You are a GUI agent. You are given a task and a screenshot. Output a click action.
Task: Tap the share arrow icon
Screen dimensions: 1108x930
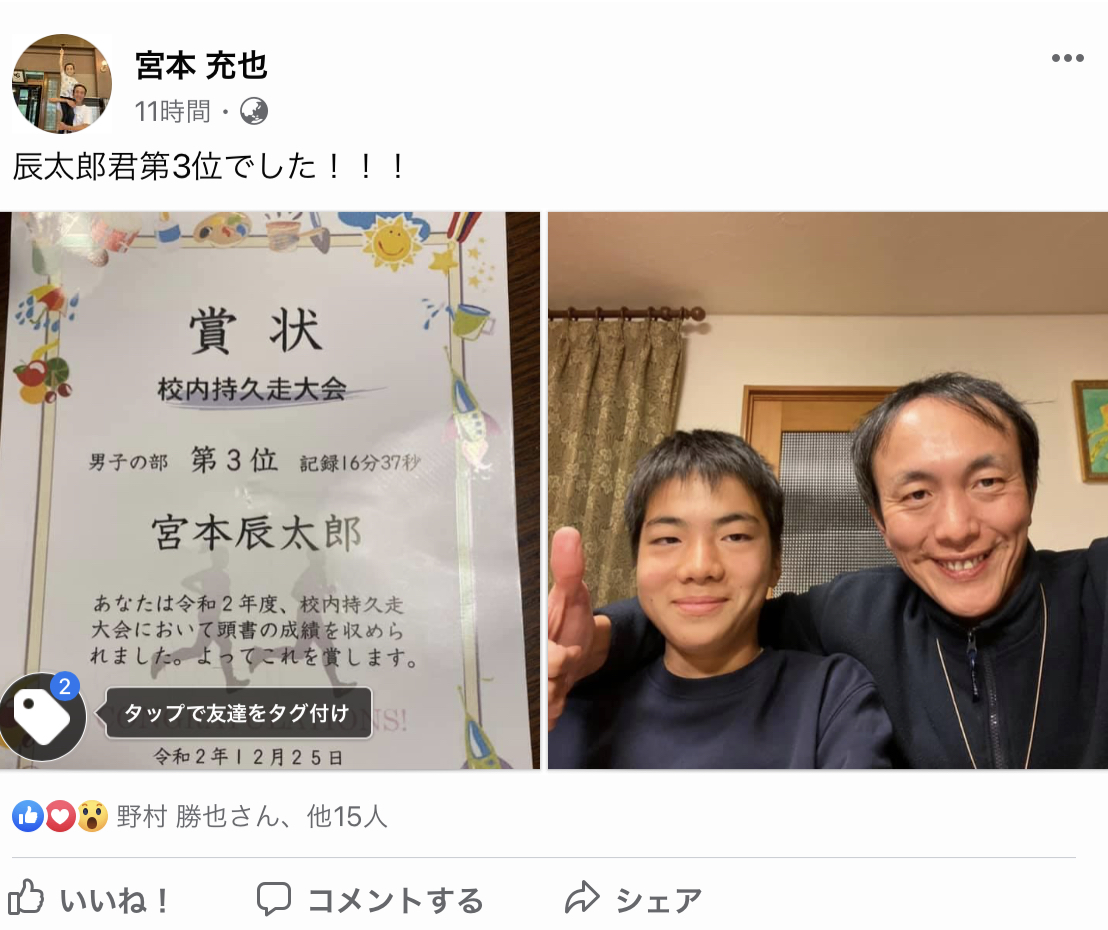point(582,897)
